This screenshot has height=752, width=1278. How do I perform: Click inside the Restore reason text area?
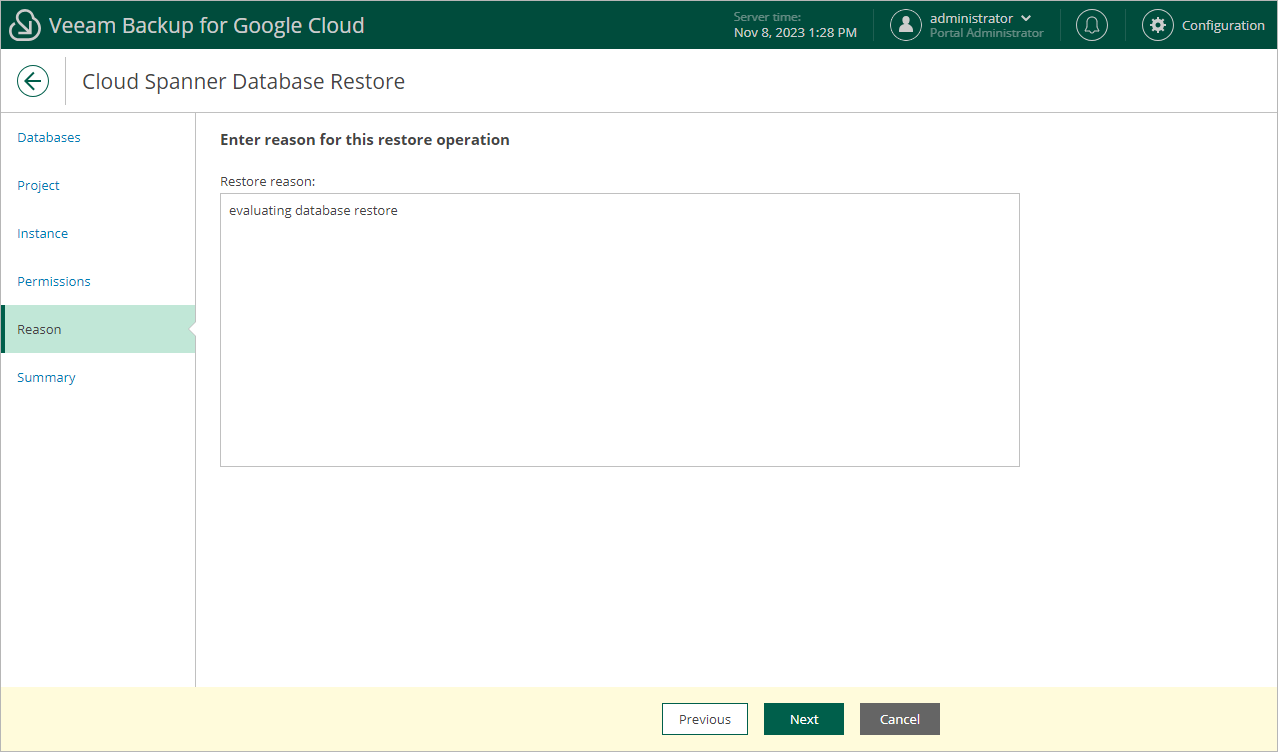point(620,330)
